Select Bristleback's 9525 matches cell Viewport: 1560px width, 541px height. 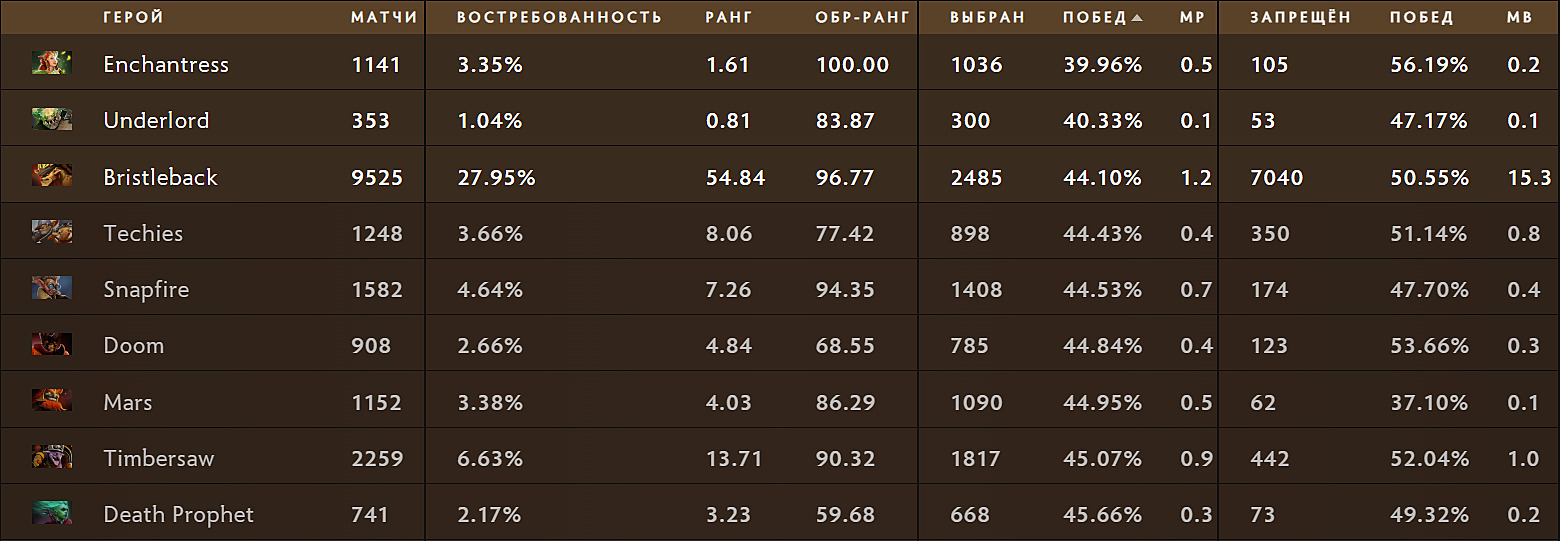click(x=377, y=177)
